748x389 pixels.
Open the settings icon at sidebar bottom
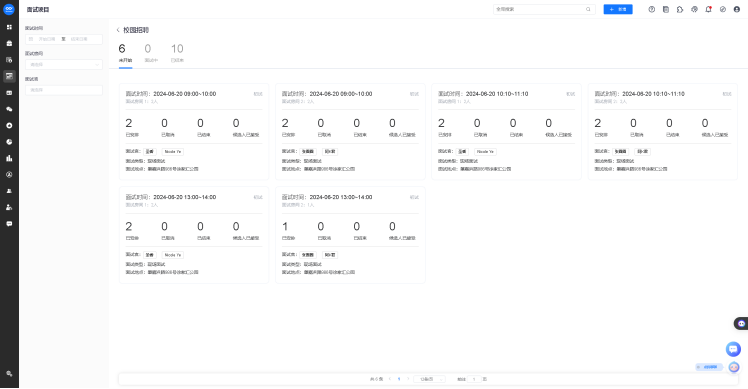[9, 374]
